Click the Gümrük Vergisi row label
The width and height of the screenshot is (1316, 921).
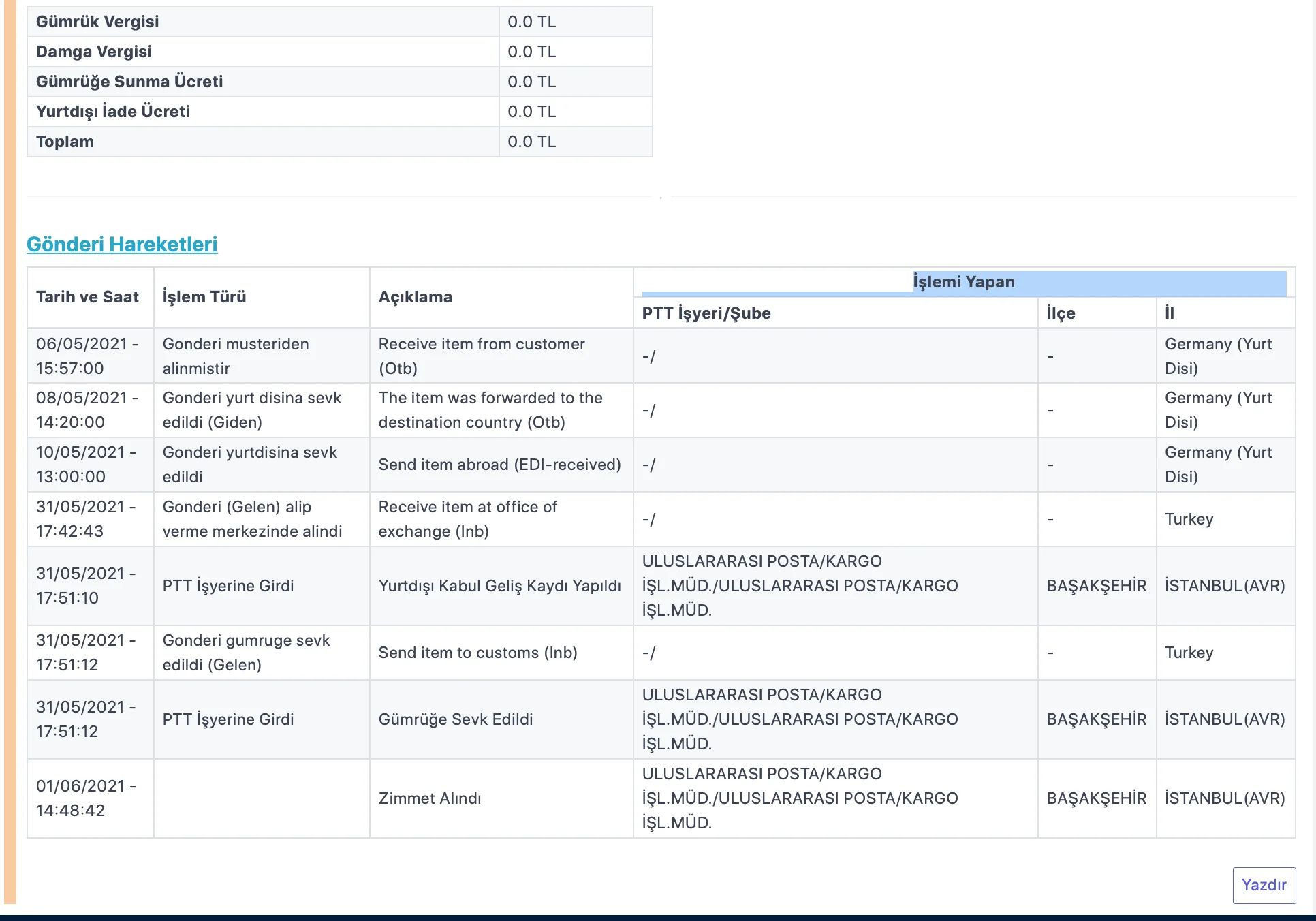coord(97,22)
